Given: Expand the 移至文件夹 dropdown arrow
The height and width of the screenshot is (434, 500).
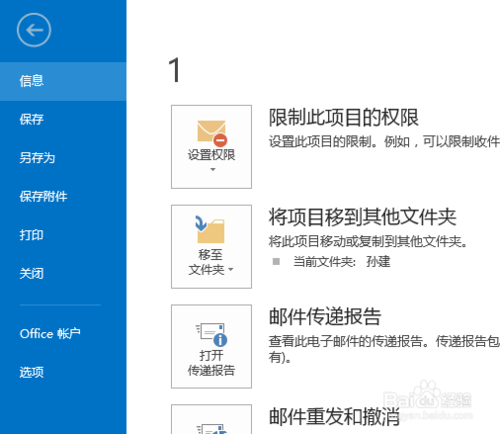Looking at the screenshot, I should pyautogui.click(x=231, y=269).
